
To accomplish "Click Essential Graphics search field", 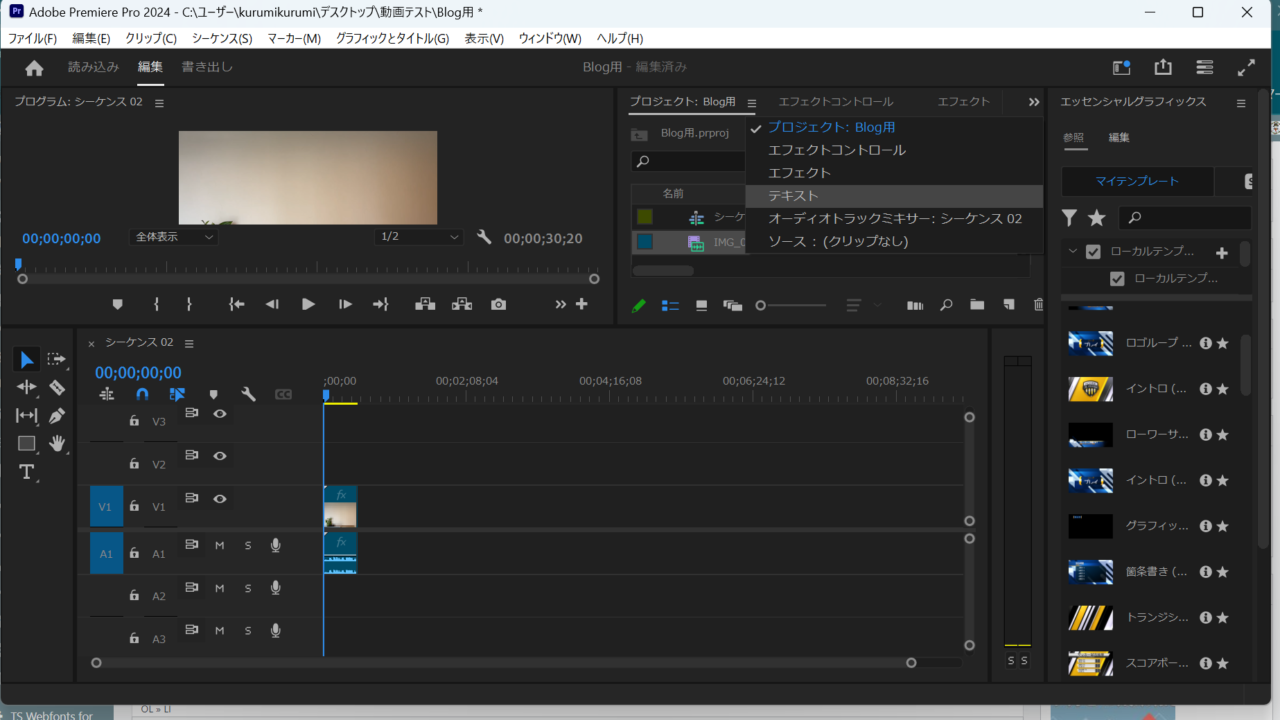I will tap(1184, 217).
